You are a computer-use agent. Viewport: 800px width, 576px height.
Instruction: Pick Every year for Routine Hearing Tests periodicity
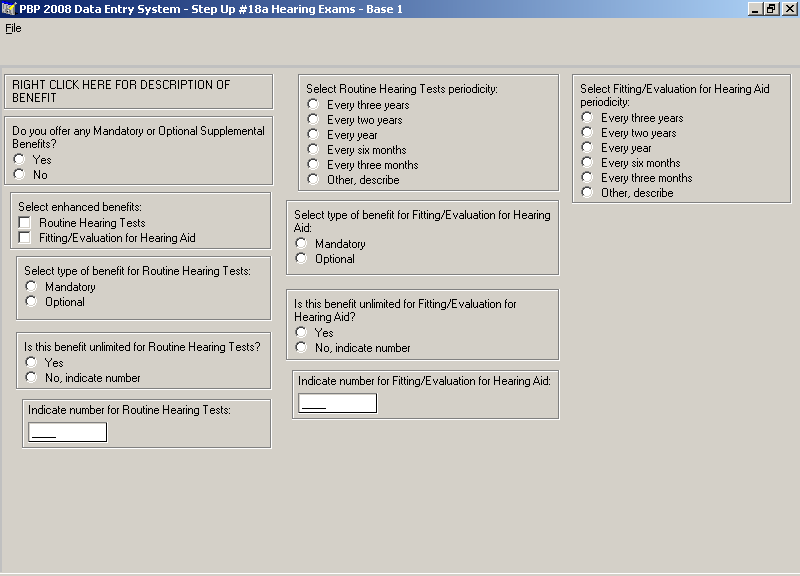tap(313, 134)
